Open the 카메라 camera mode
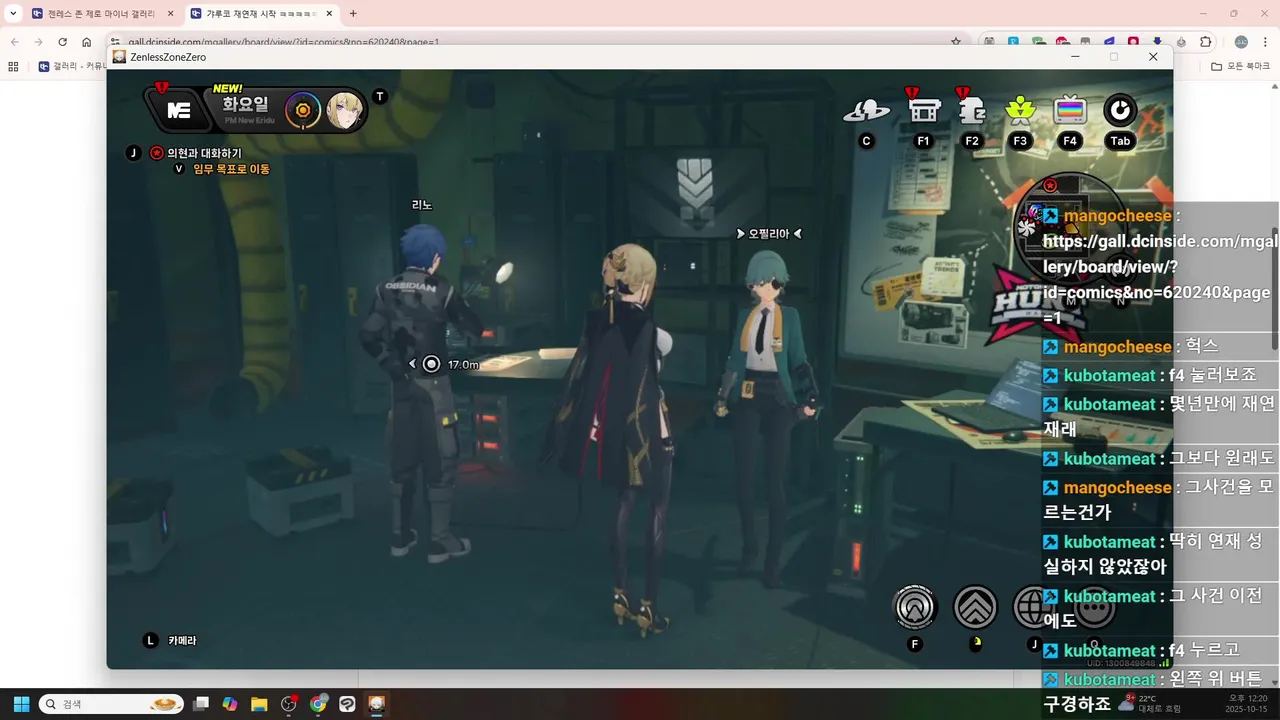 point(182,640)
